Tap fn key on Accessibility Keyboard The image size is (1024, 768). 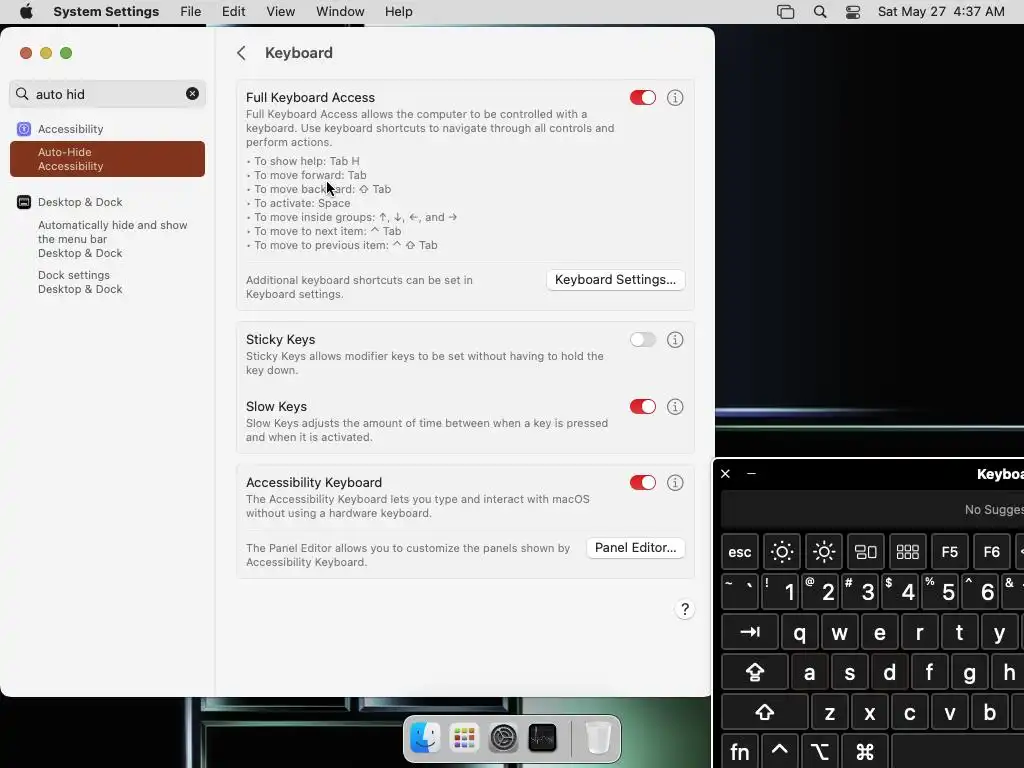coord(740,752)
